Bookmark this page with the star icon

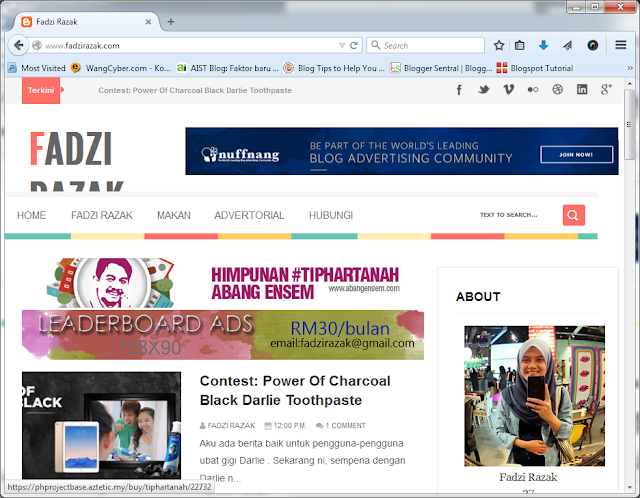tap(499, 45)
